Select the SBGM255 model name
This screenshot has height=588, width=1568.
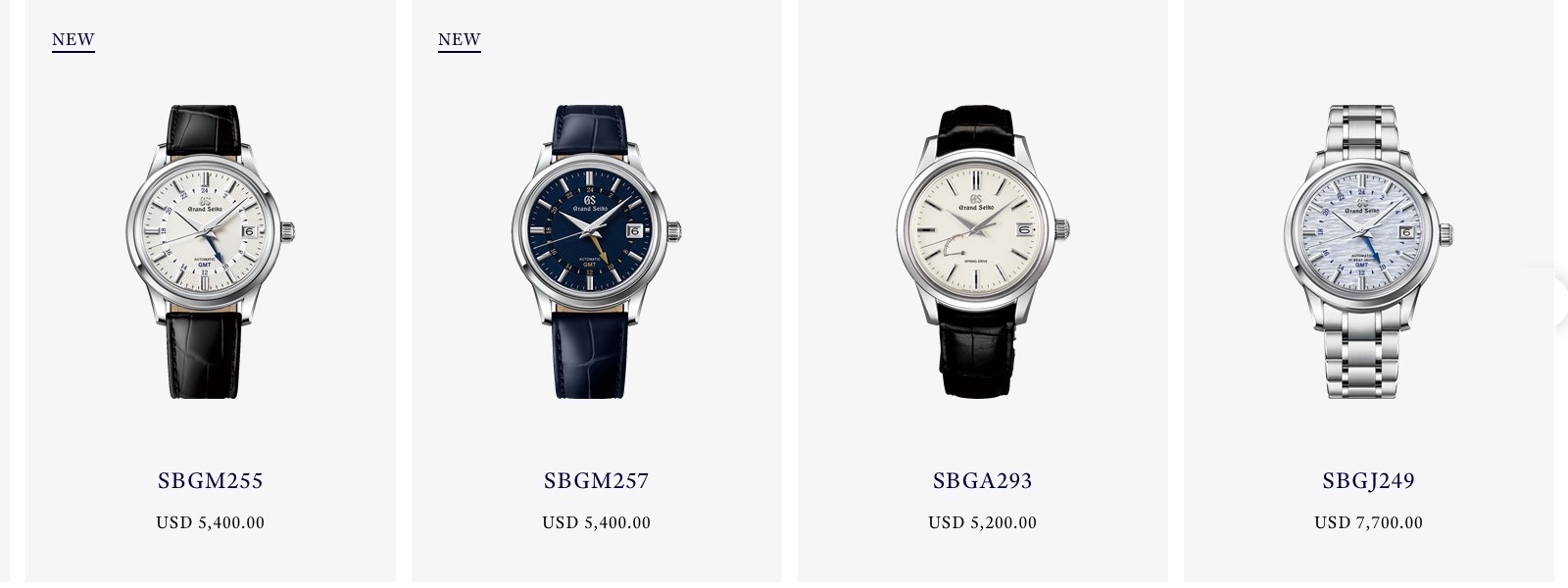[211, 481]
